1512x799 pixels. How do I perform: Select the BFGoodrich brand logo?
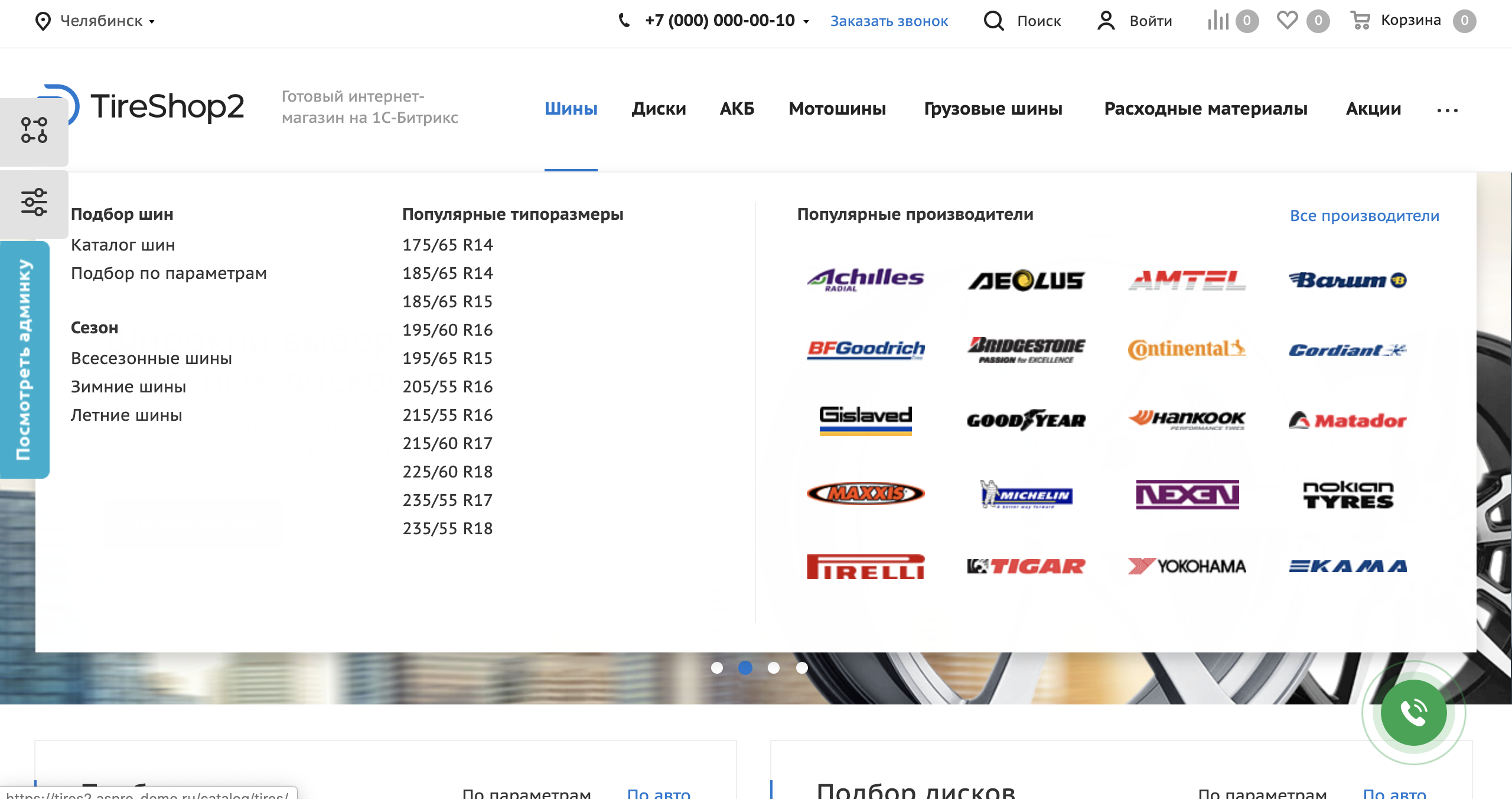865,350
